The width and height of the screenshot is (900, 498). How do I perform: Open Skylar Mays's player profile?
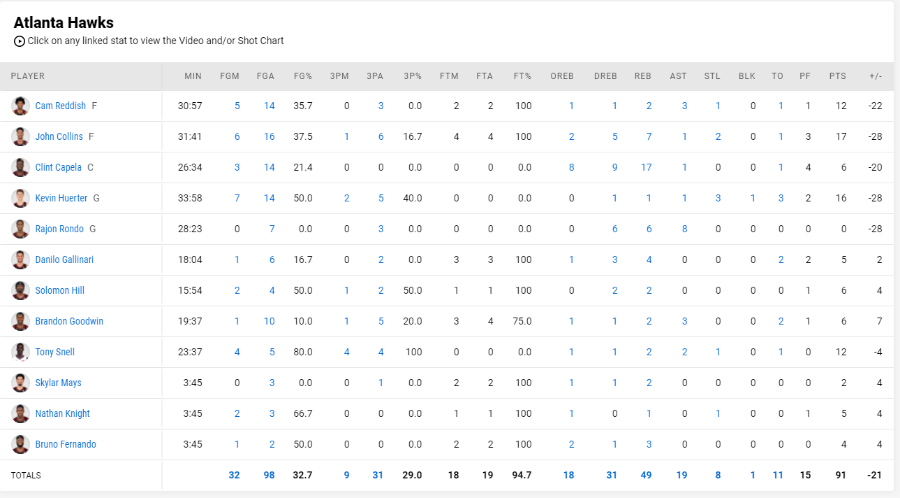pyautogui.click(x=58, y=383)
